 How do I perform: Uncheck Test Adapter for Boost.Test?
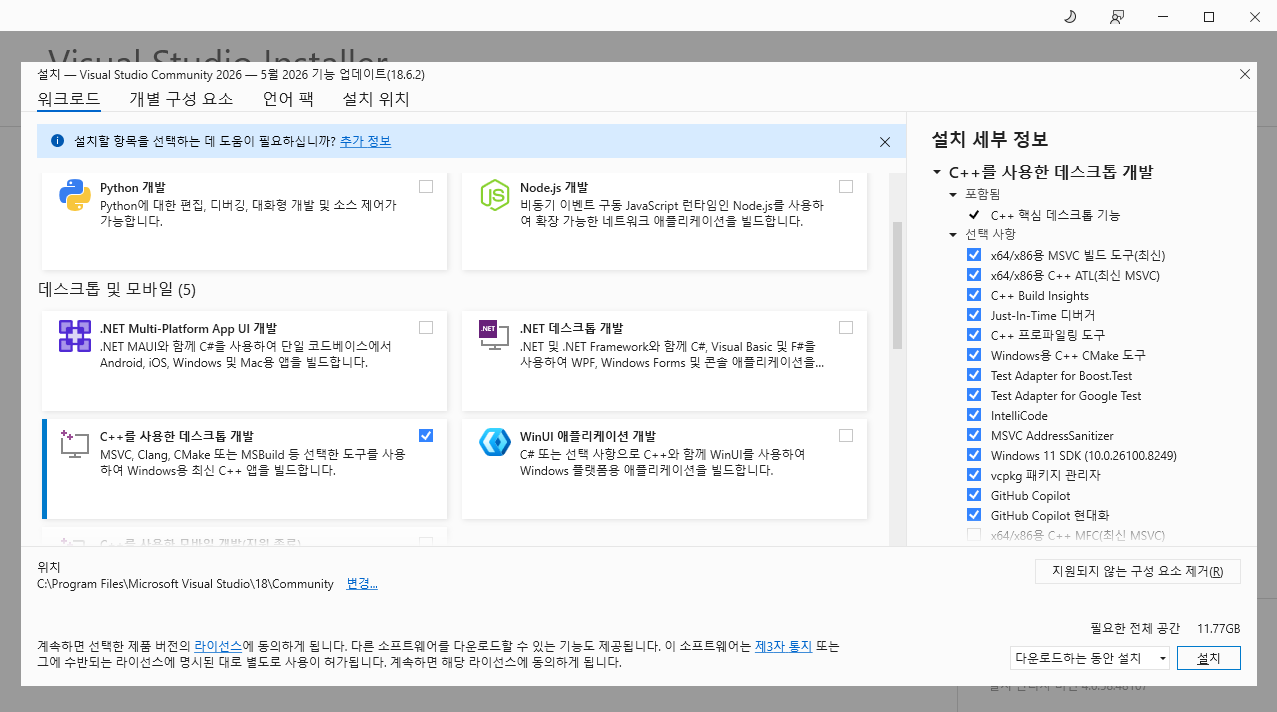click(x=974, y=375)
